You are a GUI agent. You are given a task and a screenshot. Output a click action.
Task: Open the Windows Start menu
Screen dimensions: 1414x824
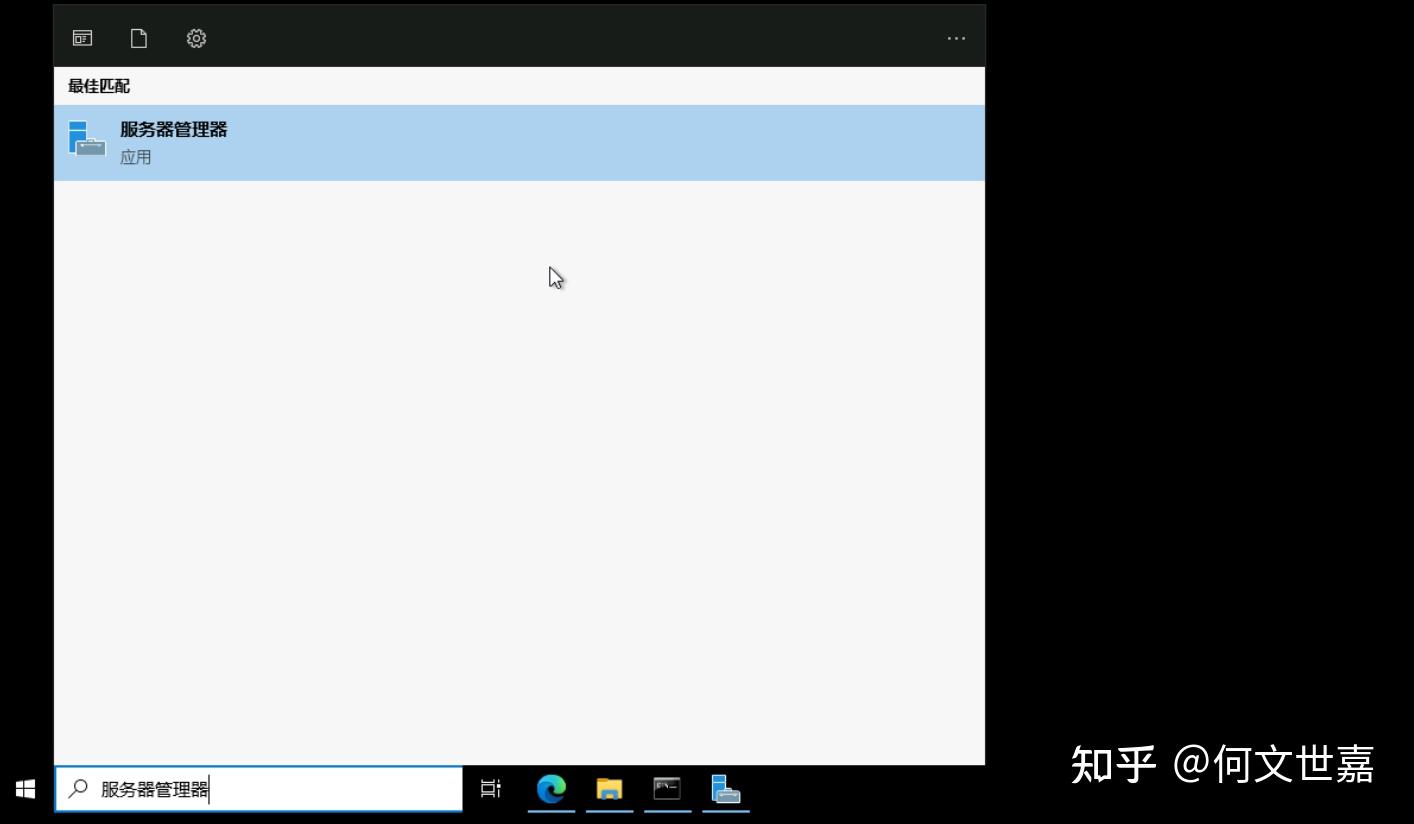(24, 789)
